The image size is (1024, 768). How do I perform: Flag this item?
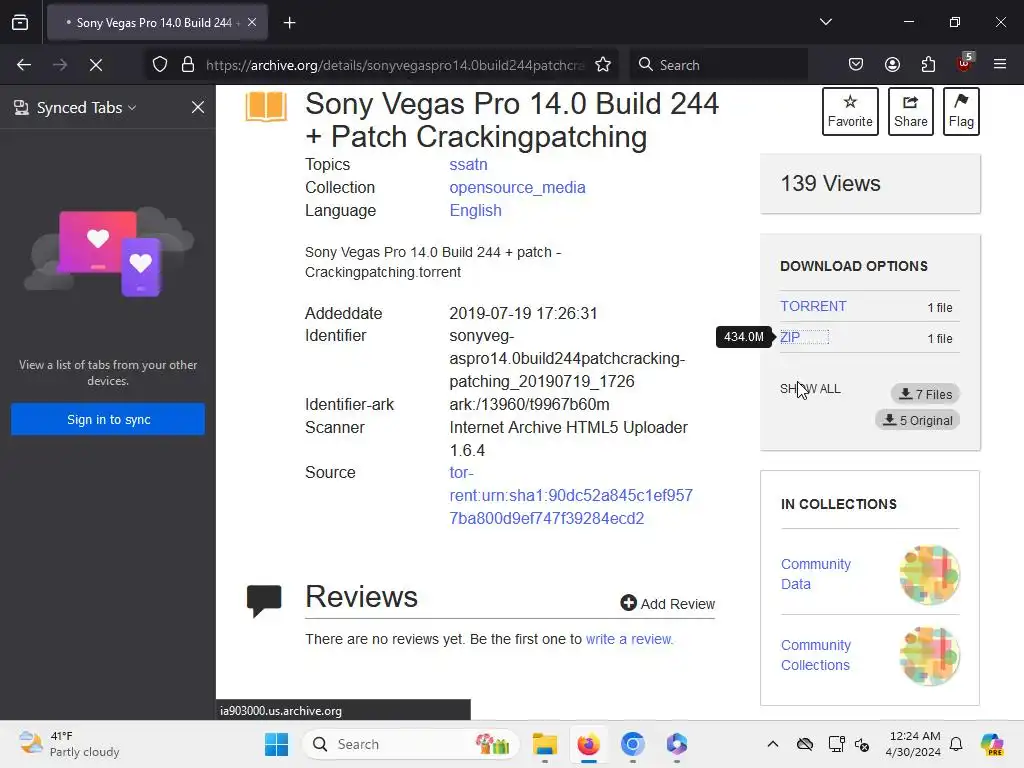(961, 111)
